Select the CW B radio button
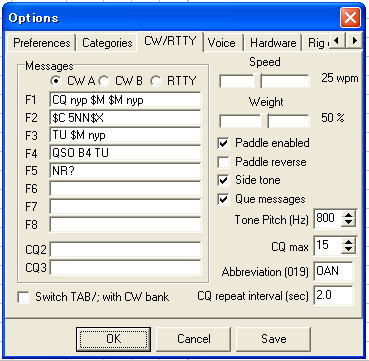Image resolution: width=369 pixels, height=361 pixels. click(x=104, y=81)
